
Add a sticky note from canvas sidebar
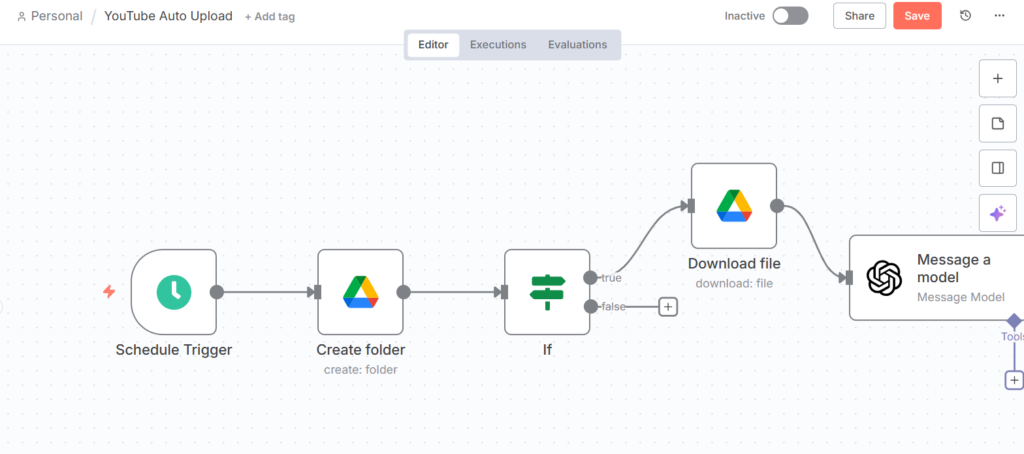[996, 123]
